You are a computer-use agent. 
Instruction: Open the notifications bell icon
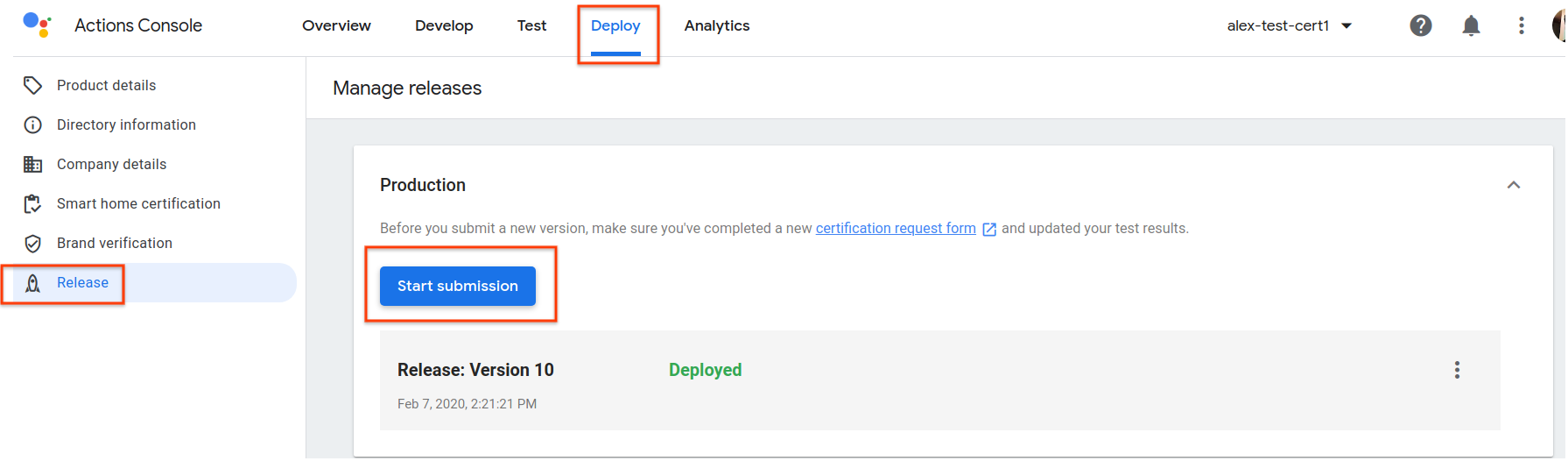(x=1471, y=25)
